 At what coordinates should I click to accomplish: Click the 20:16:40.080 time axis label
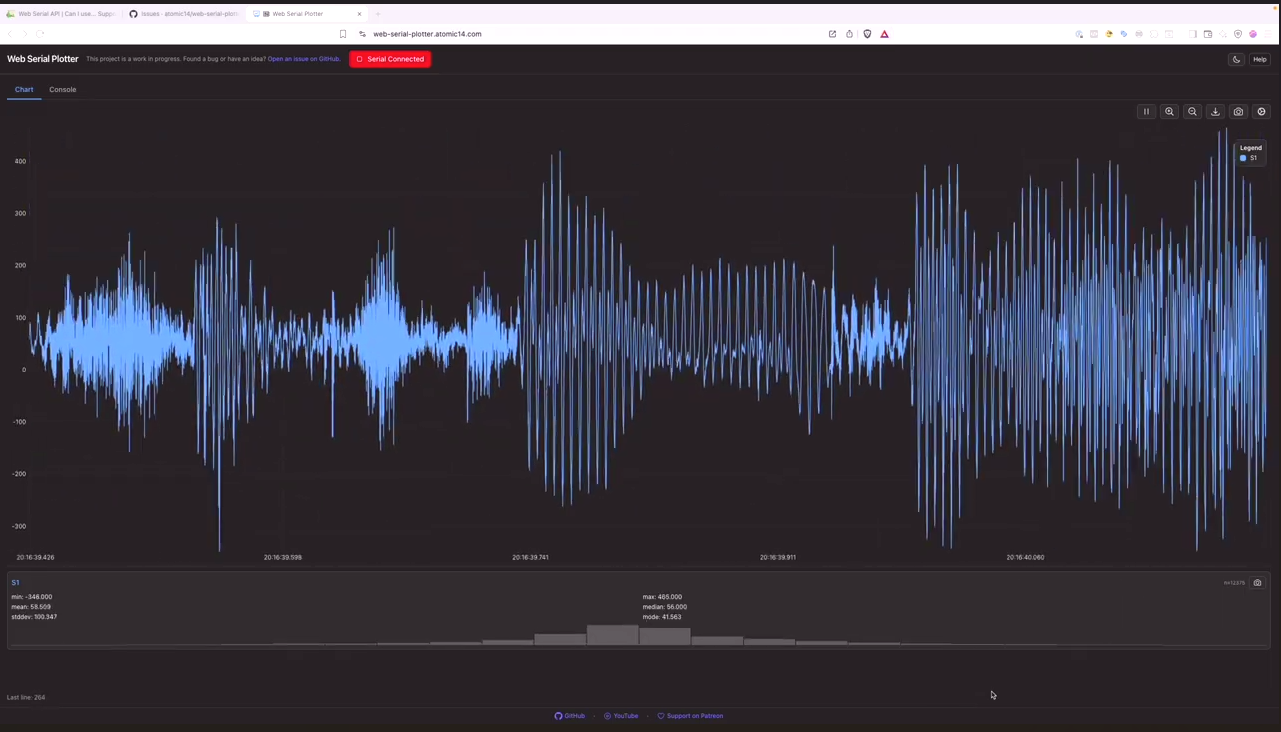coord(1025,557)
